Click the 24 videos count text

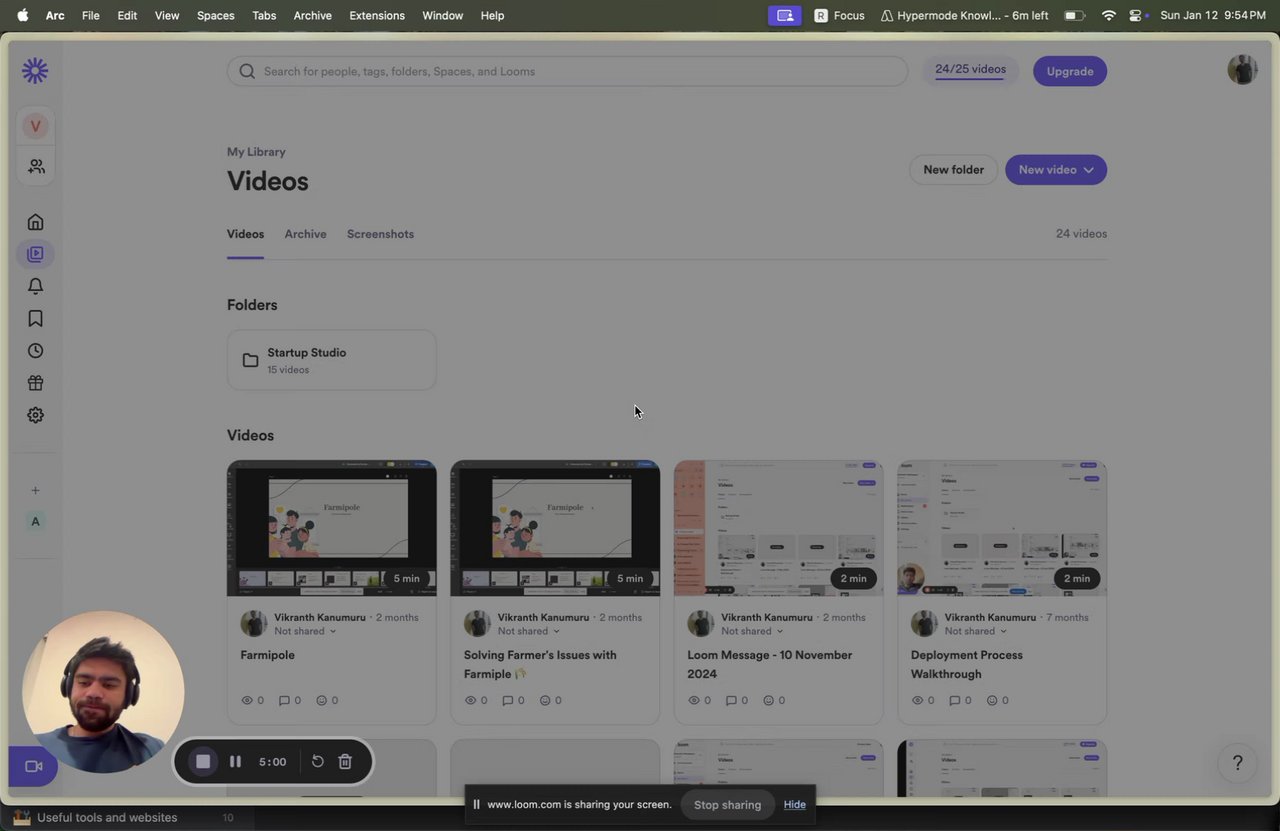click(1081, 234)
